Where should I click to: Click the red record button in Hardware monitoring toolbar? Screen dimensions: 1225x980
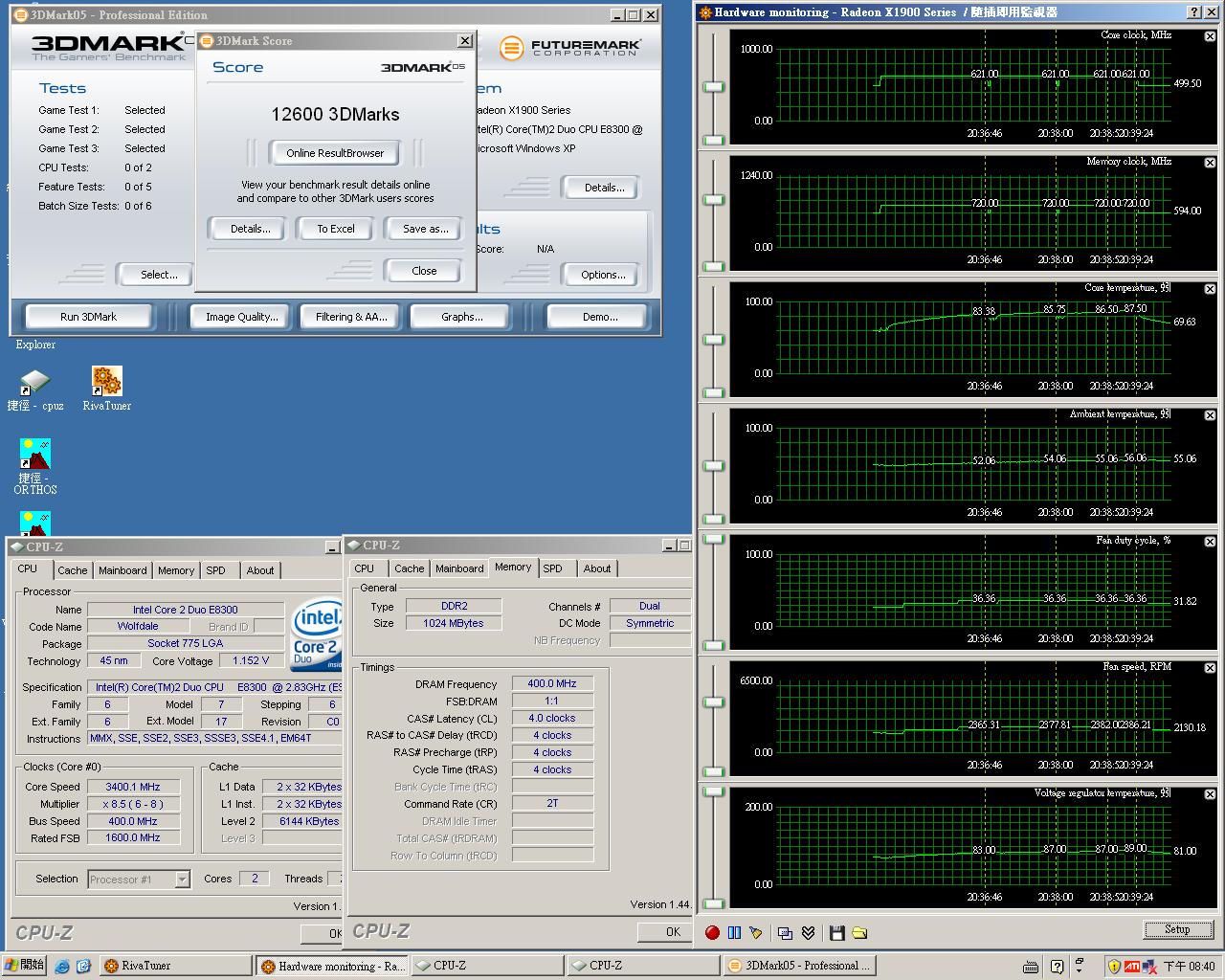pyautogui.click(x=712, y=932)
